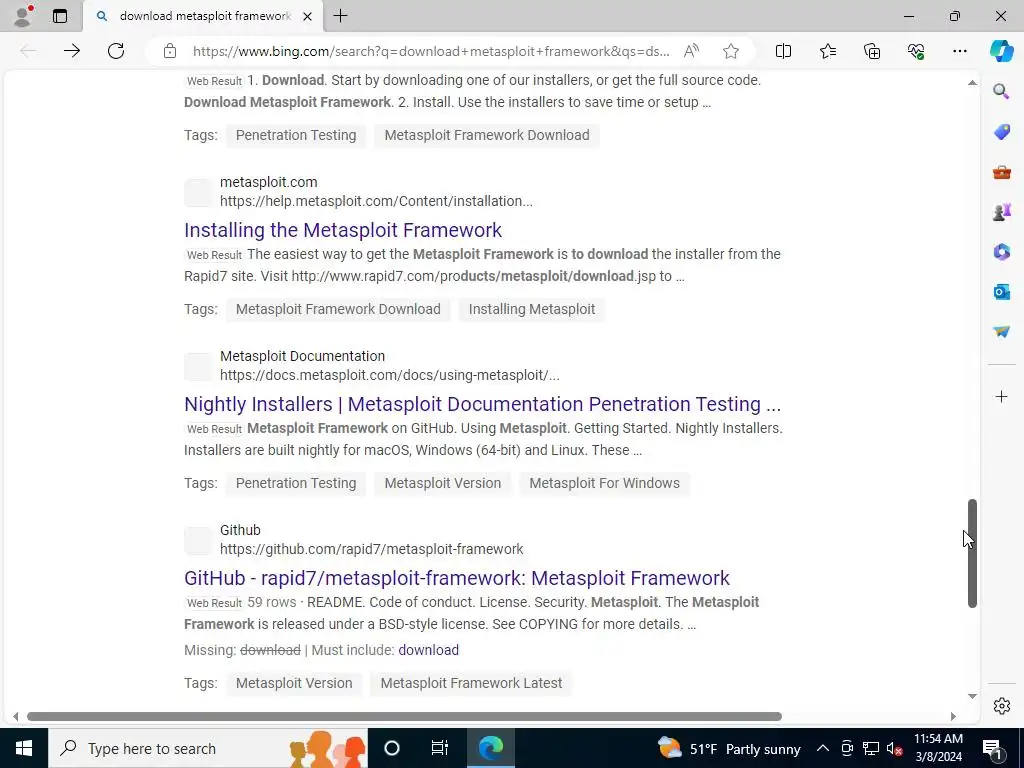The image size is (1024, 768).
Task: Open notification center icon
Action: coord(992,749)
